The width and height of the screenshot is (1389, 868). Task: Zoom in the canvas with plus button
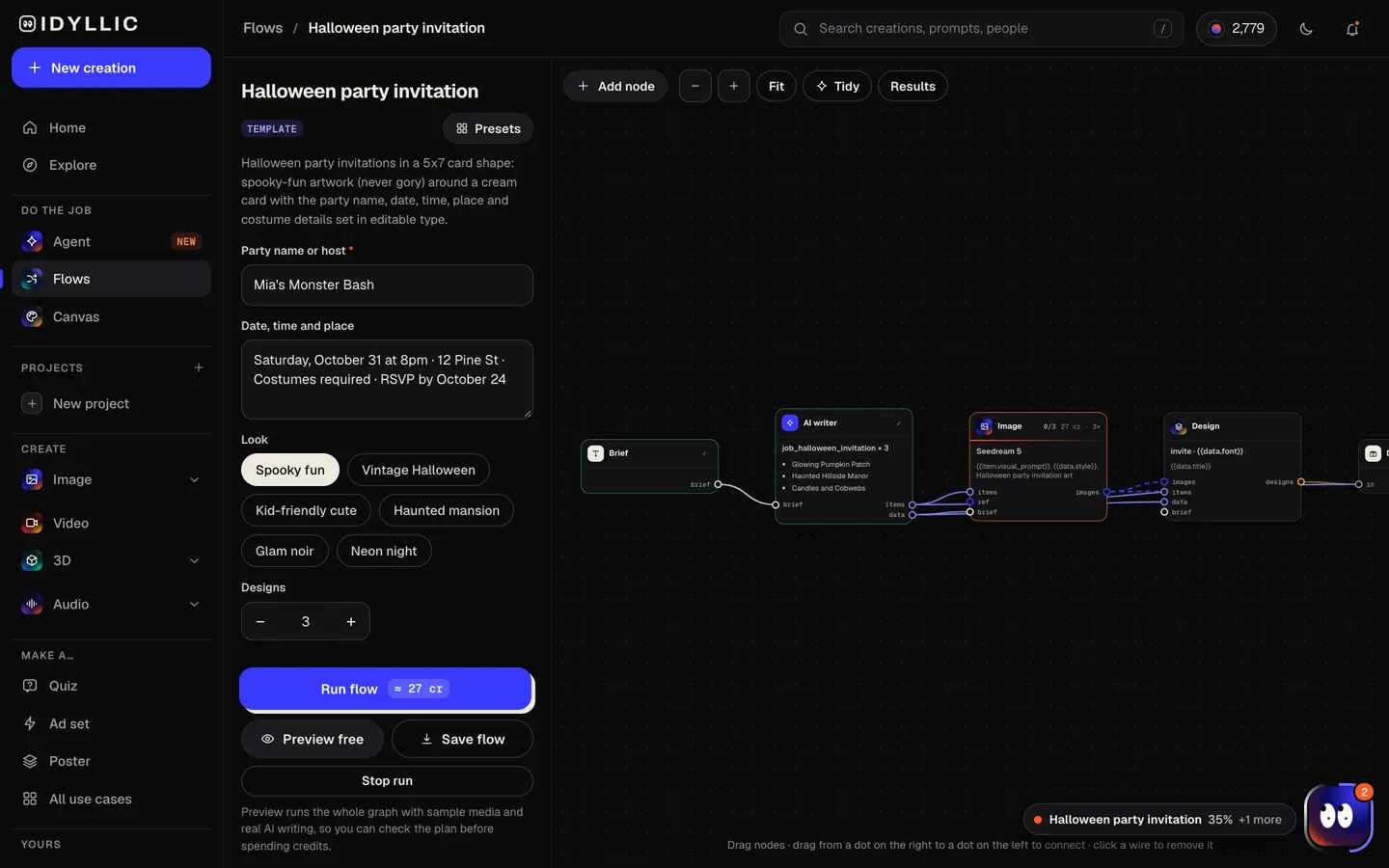tap(734, 86)
